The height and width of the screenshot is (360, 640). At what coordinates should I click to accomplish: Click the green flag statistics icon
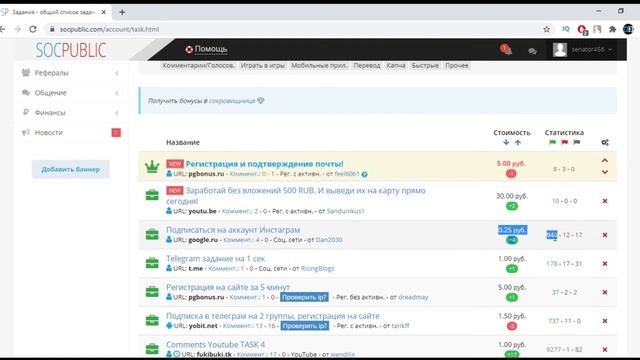click(x=552, y=142)
